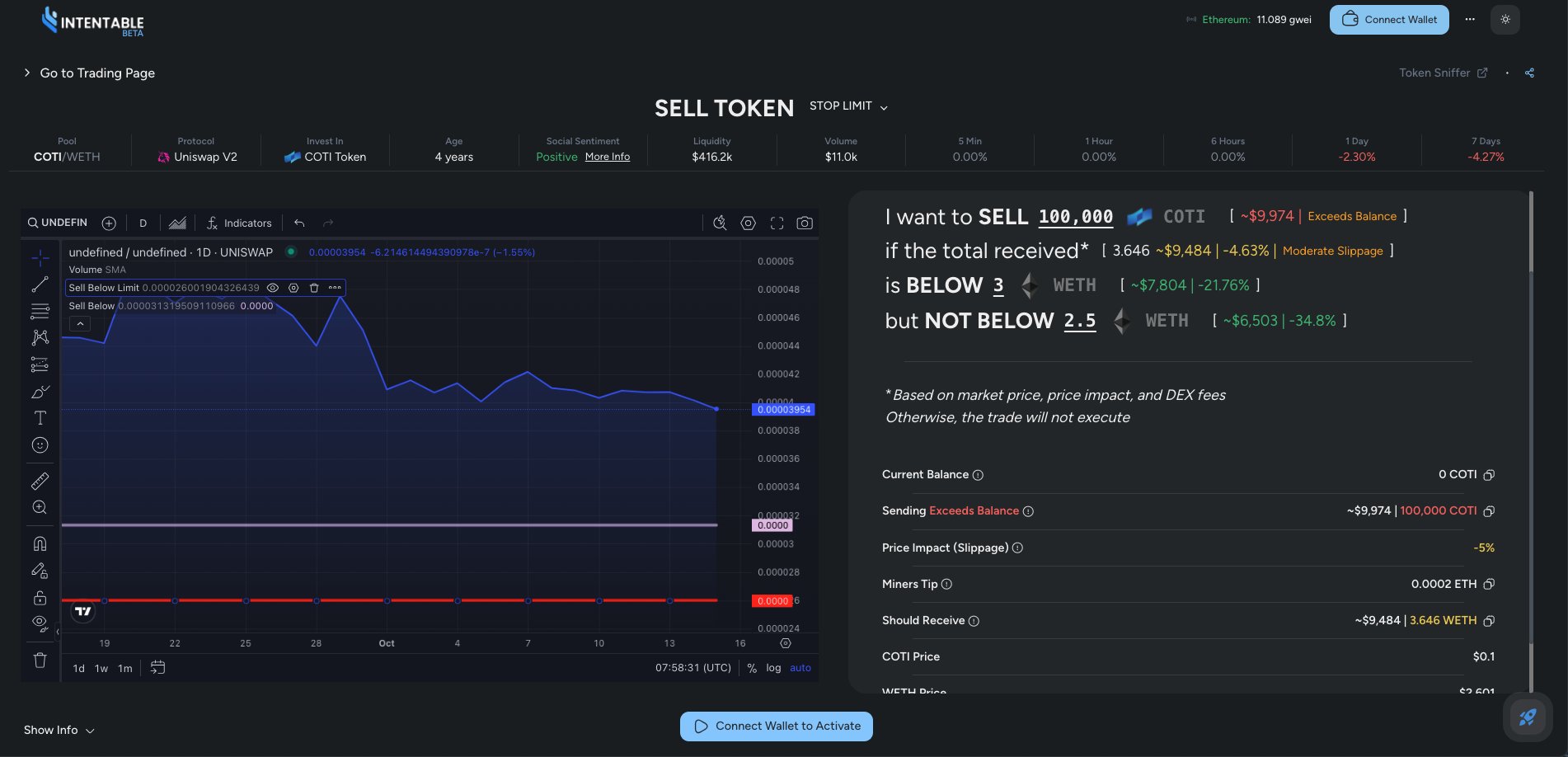
Task: Open chart settings hexagon icon in toolbar
Action: click(748, 223)
